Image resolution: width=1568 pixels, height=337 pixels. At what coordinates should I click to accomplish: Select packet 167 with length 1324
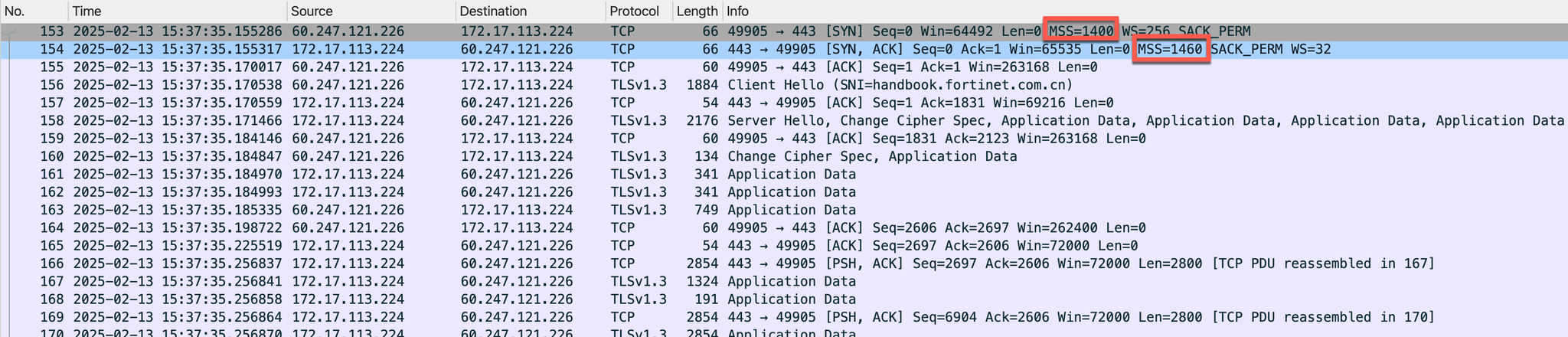(x=784, y=282)
